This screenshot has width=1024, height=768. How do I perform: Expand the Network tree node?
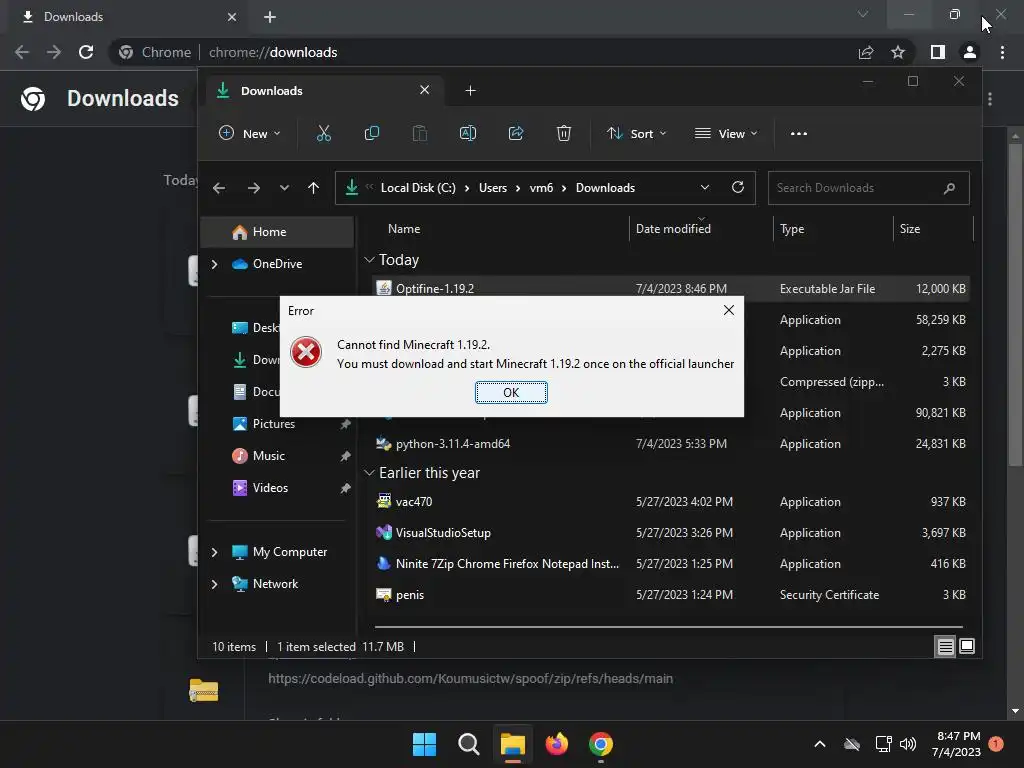(x=215, y=584)
